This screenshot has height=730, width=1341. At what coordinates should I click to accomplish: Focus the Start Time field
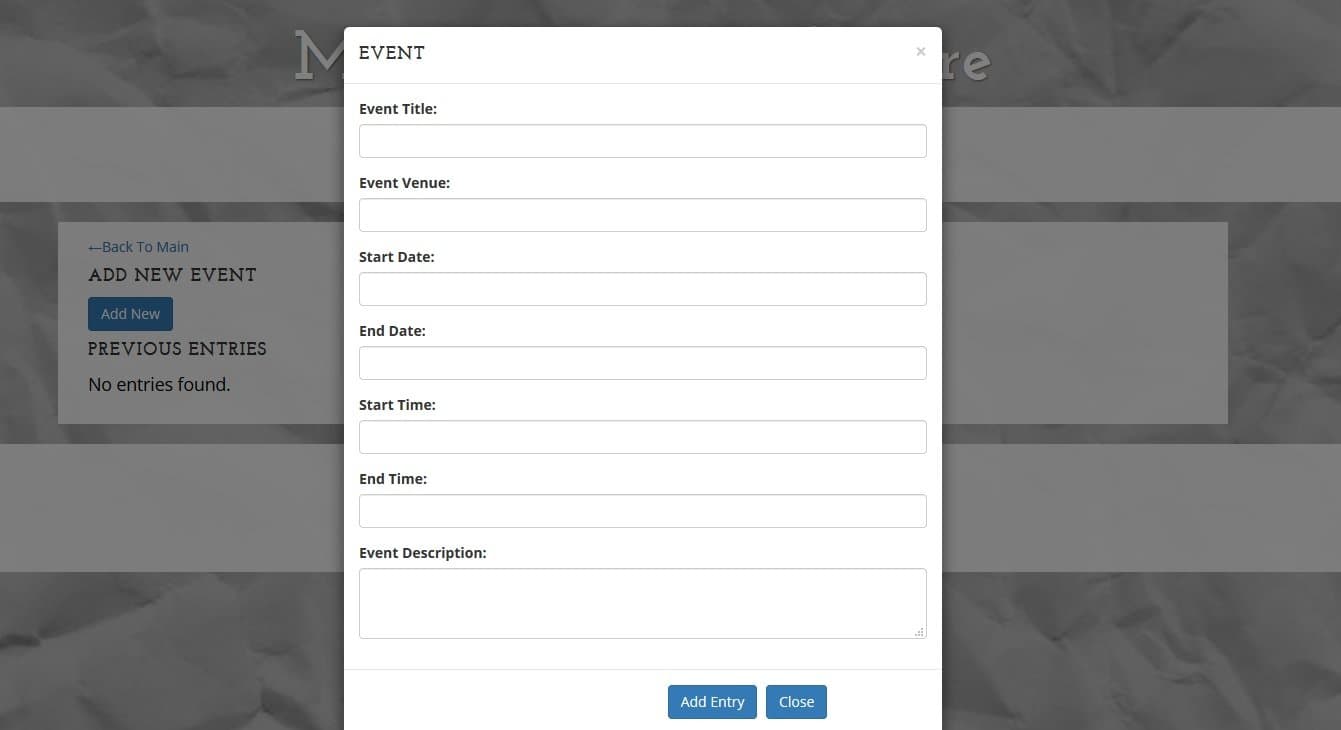[642, 437]
